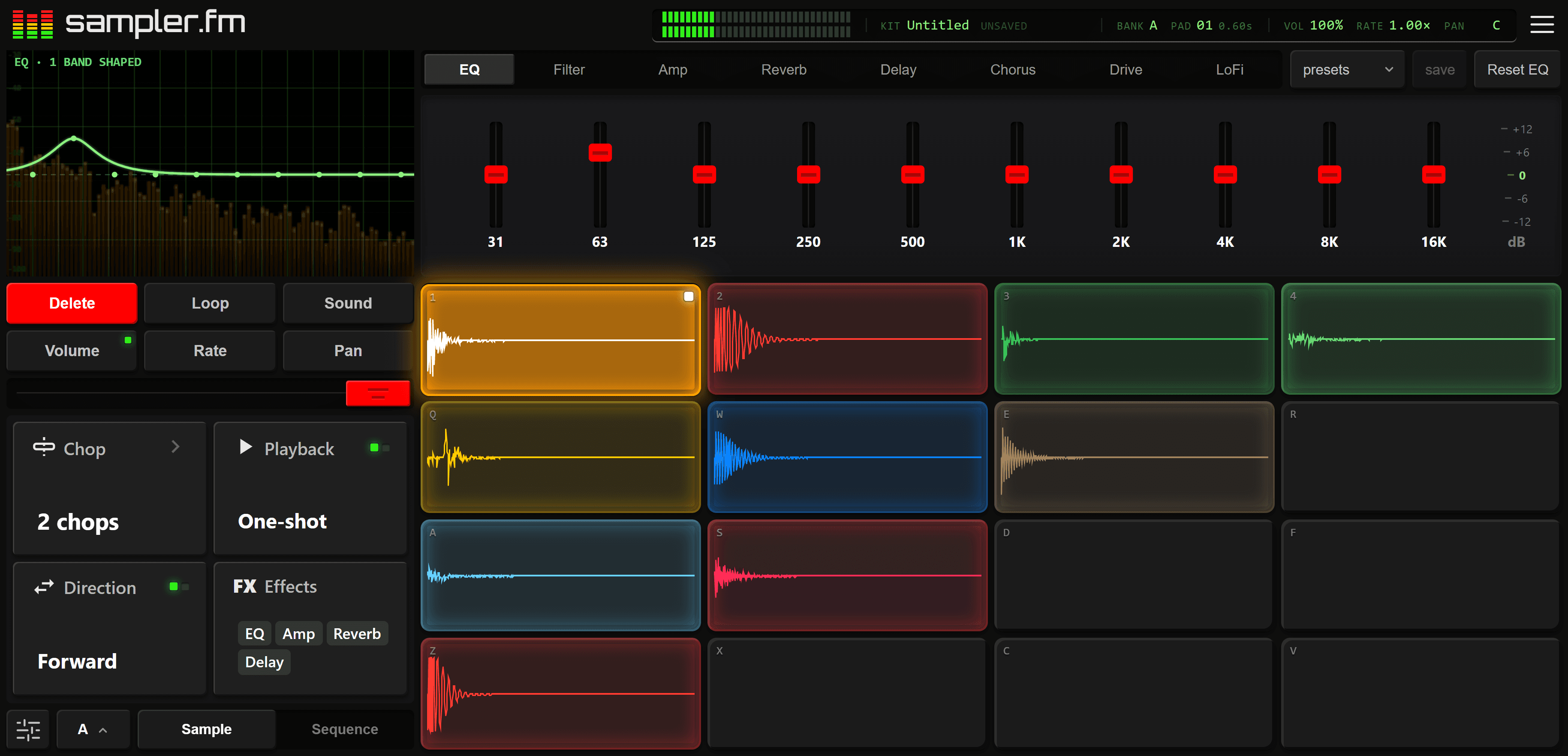The height and width of the screenshot is (756, 1568).
Task: Open the hamburger menu
Action: [x=1542, y=25]
